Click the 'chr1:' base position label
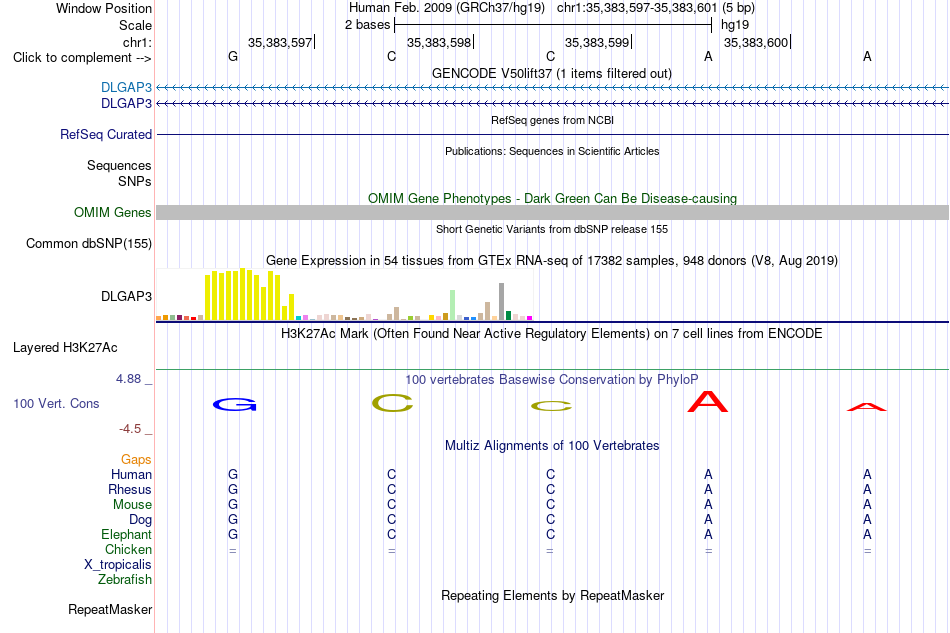Screen dimensions: 950x633 pyautogui.click(x=137, y=42)
